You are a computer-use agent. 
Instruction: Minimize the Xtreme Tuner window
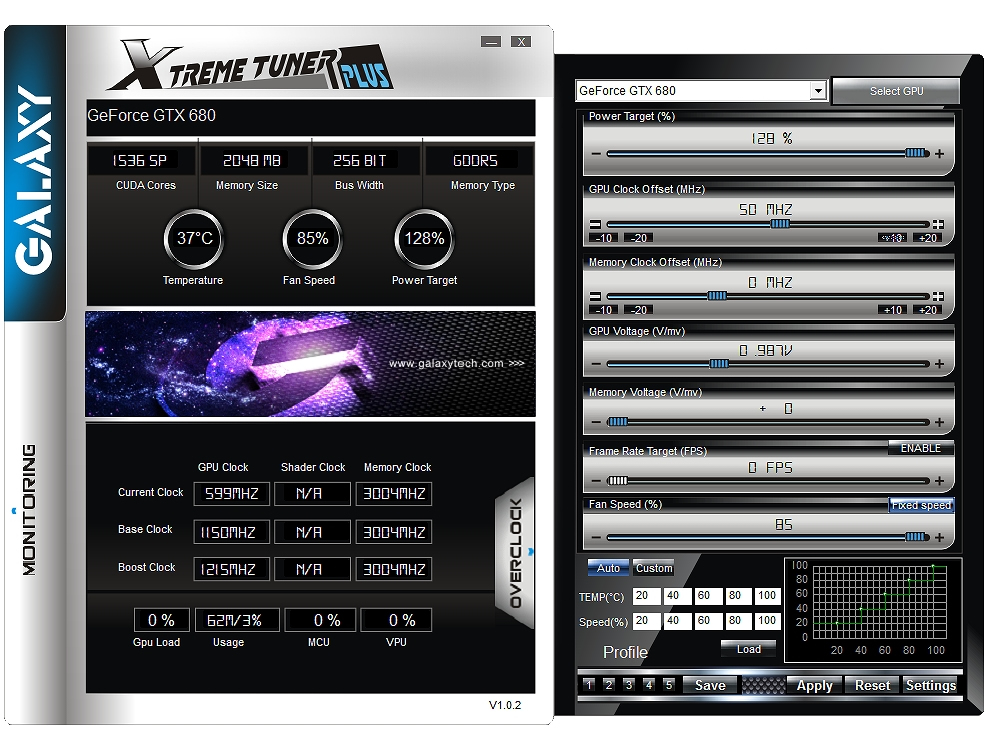click(491, 42)
